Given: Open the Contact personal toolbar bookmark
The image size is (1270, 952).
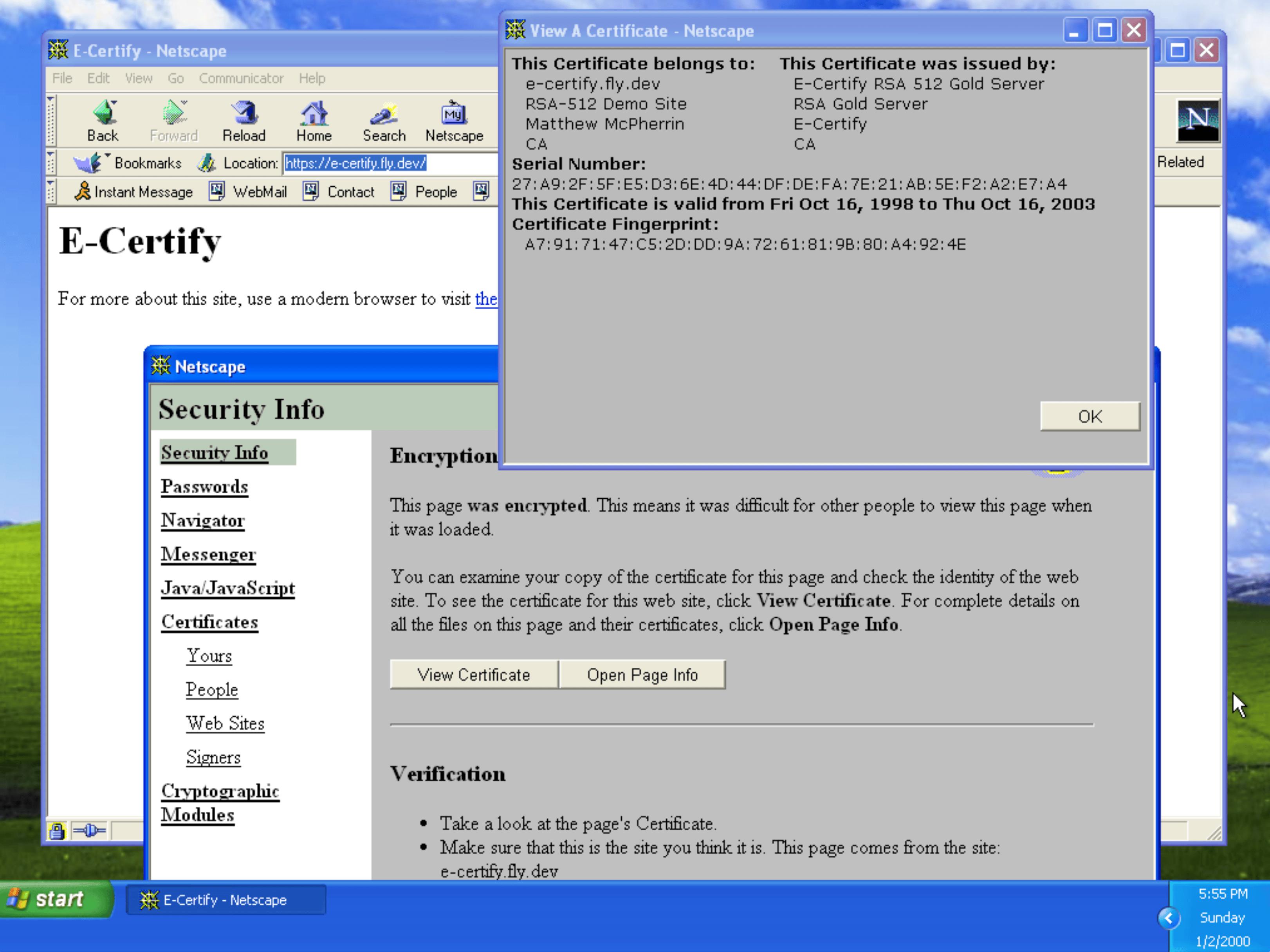Looking at the screenshot, I should 339,191.
